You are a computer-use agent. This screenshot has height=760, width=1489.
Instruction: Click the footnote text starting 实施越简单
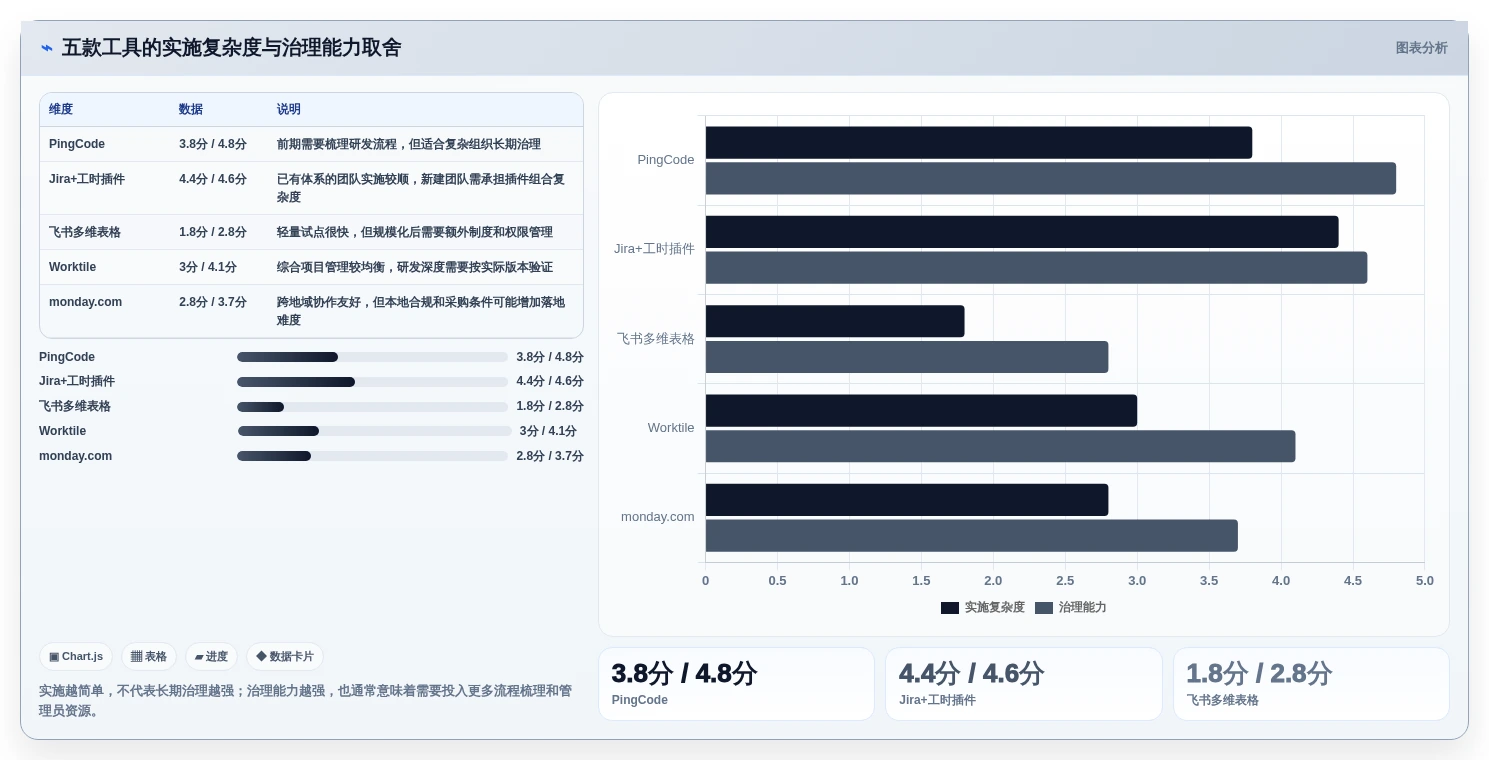tap(305, 701)
